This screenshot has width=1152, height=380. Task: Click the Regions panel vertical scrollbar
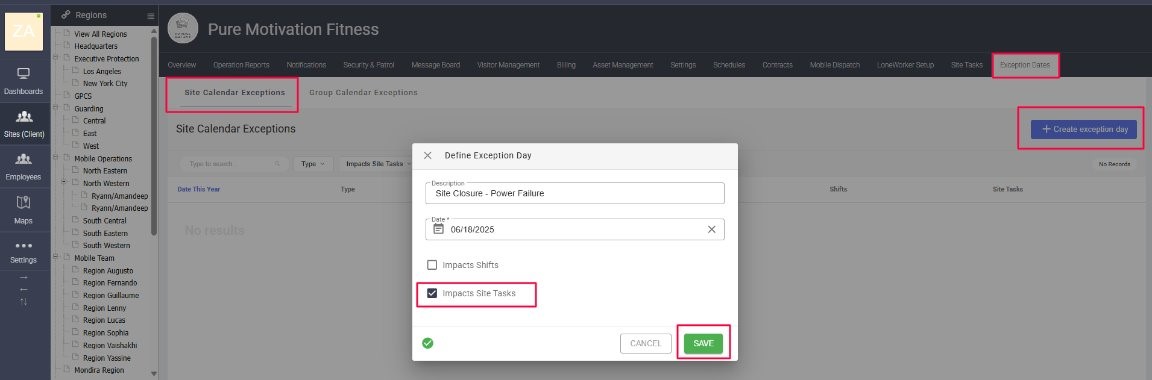click(154, 136)
